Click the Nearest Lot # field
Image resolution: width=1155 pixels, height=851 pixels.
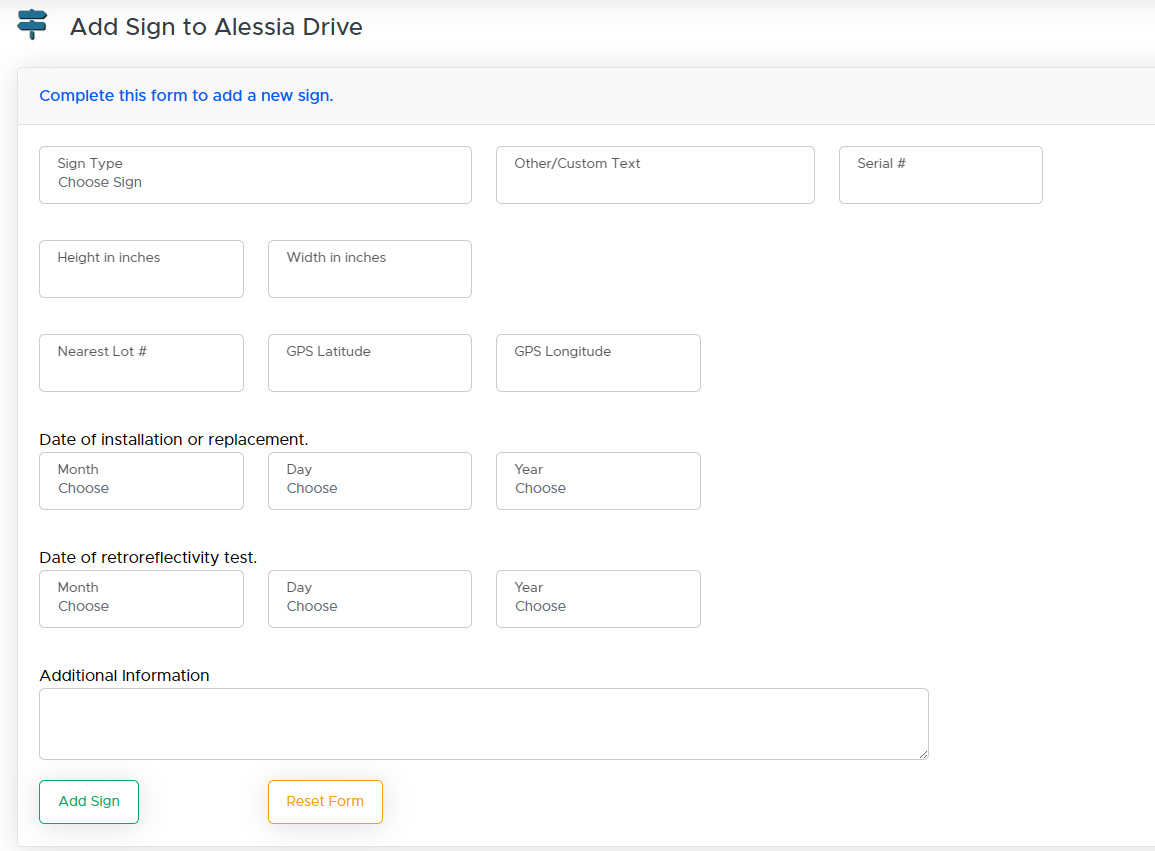click(141, 364)
